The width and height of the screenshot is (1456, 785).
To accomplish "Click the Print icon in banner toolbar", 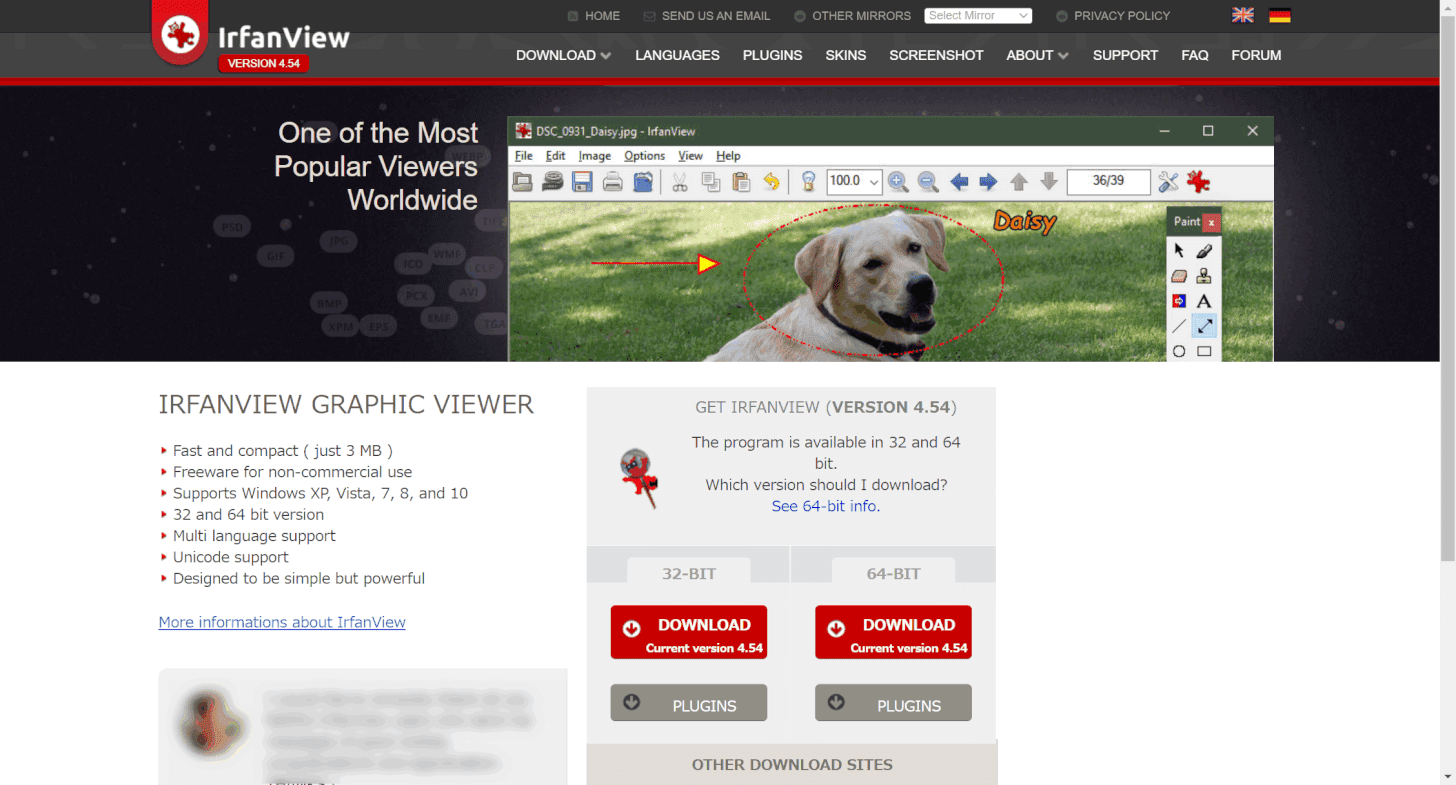I will pyautogui.click(x=613, y=182).
